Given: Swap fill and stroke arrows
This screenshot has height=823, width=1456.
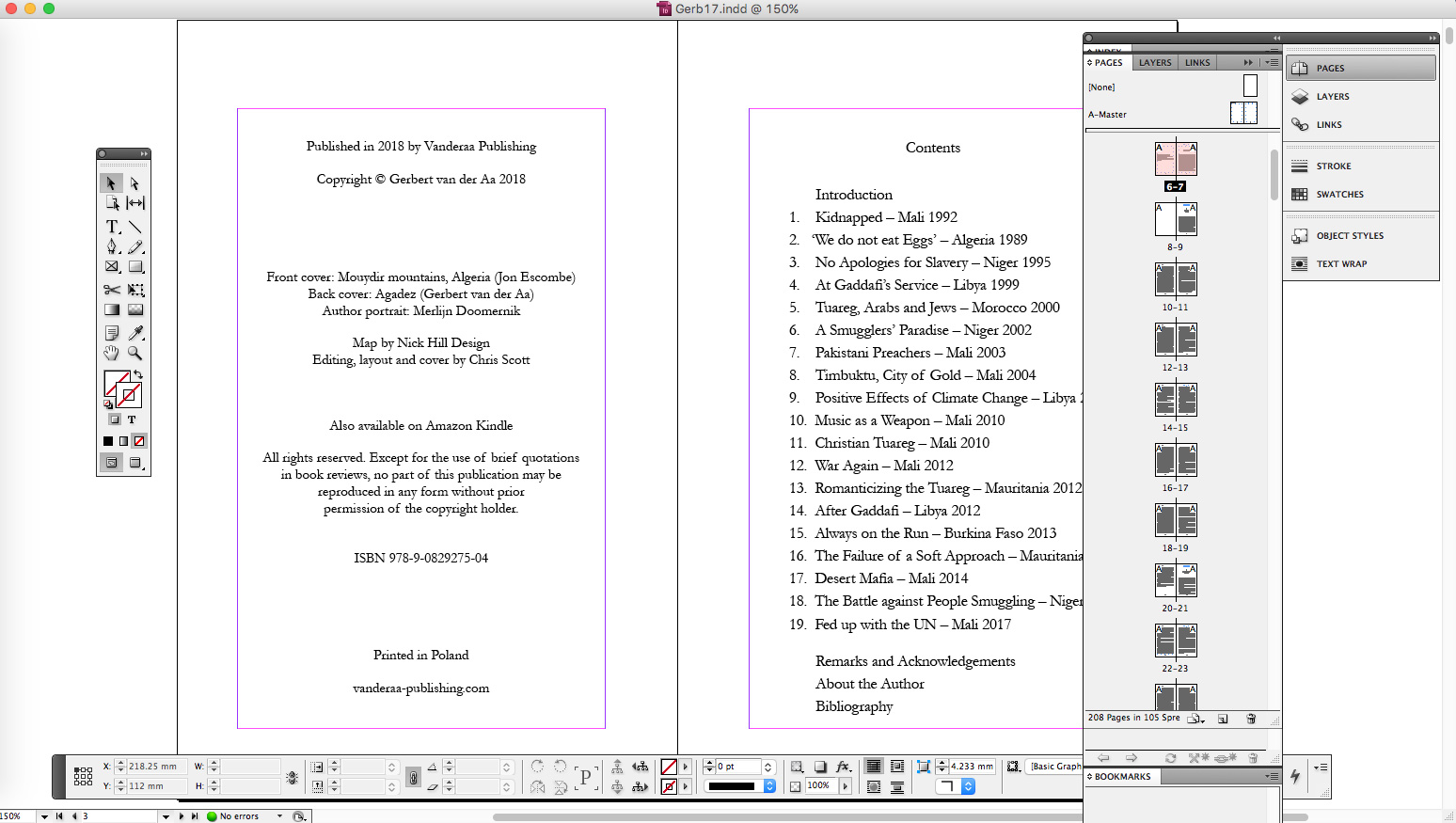Looking at the screenshot, I should (138, 374).
